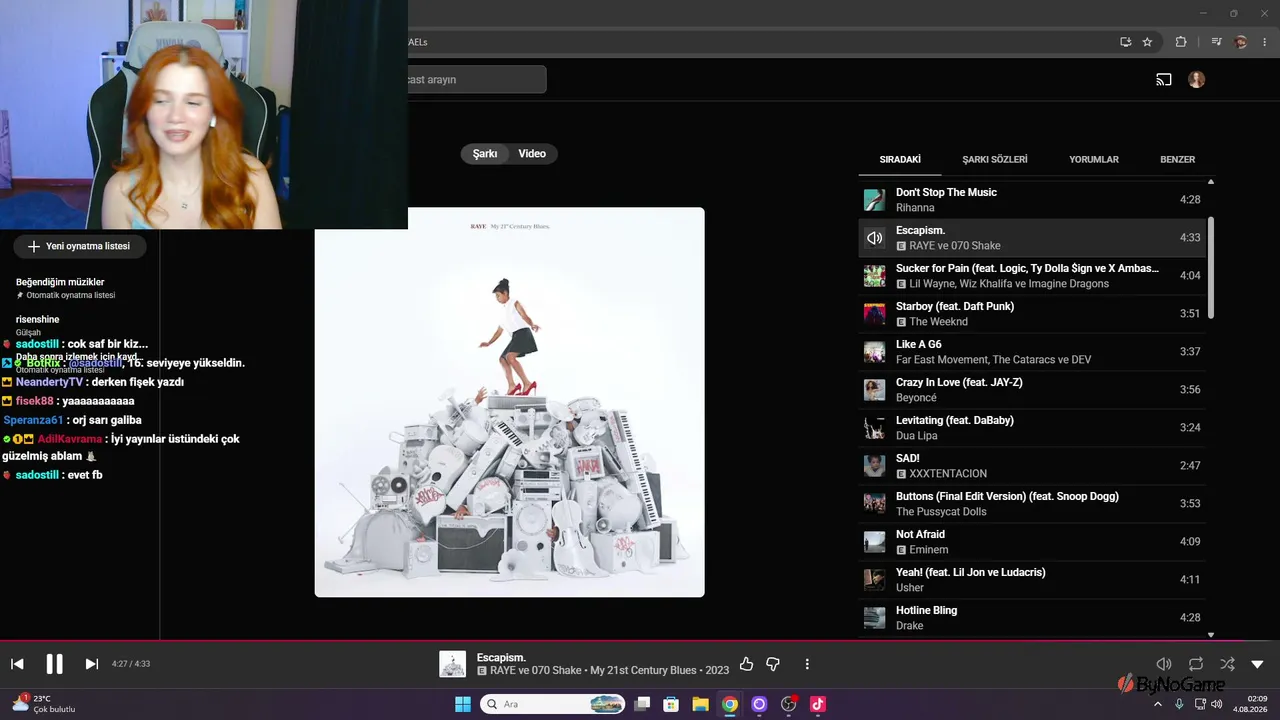This screenshot has width=1280, height=720.
Task: Click the queue scrollbar up arrow
Action: click(1211, 182)
